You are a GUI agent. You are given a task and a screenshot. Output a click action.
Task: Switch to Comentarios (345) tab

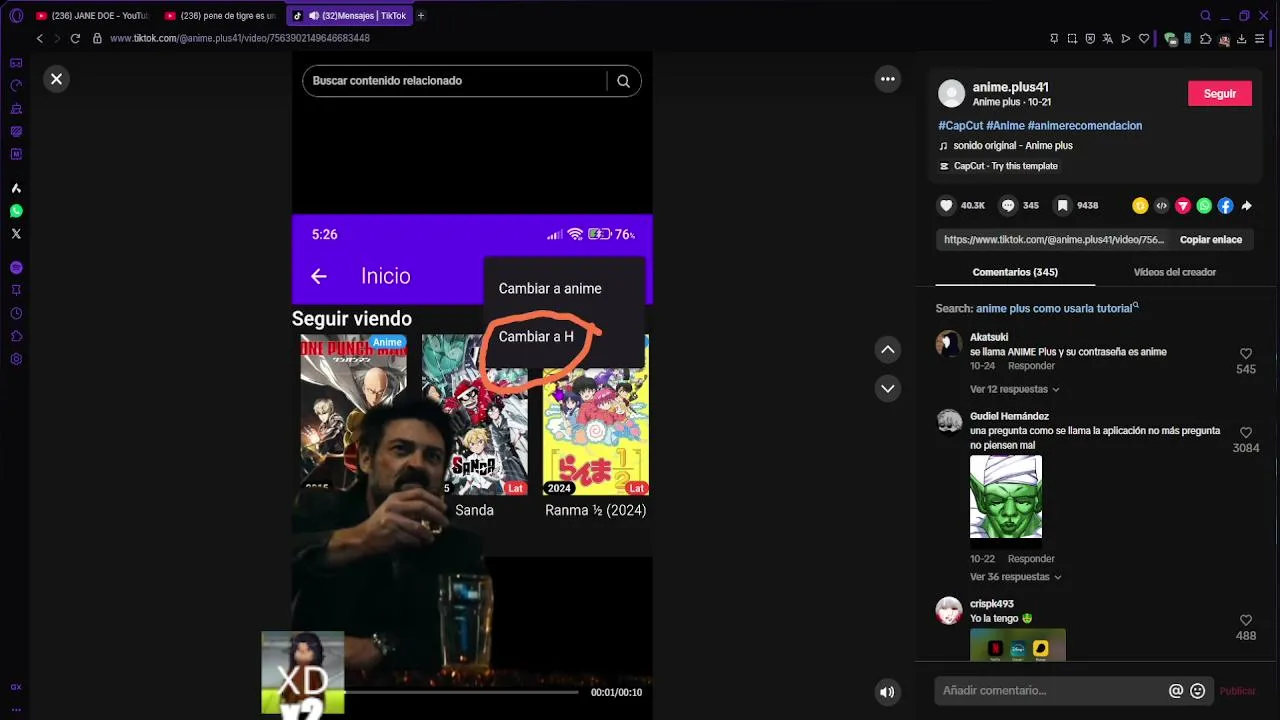tap(1015, 272)
